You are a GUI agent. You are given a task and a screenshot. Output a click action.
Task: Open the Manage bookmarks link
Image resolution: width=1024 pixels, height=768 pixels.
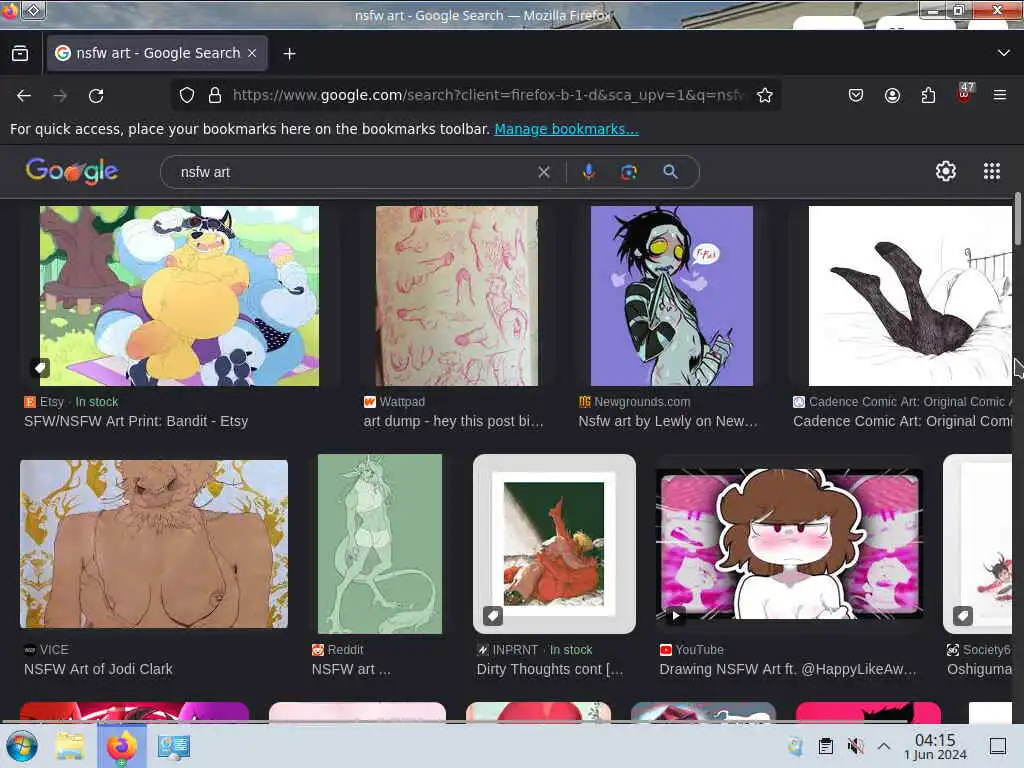tap(566, 129)
